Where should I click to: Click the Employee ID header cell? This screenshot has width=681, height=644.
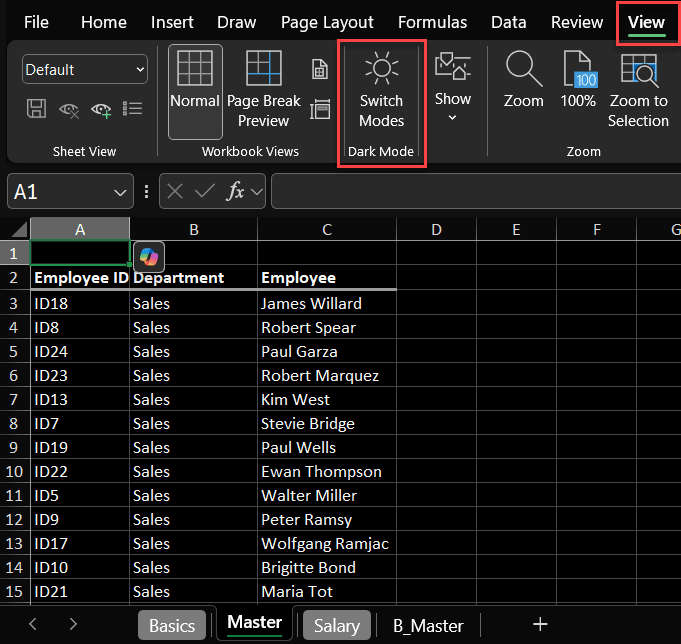point(80,277)
